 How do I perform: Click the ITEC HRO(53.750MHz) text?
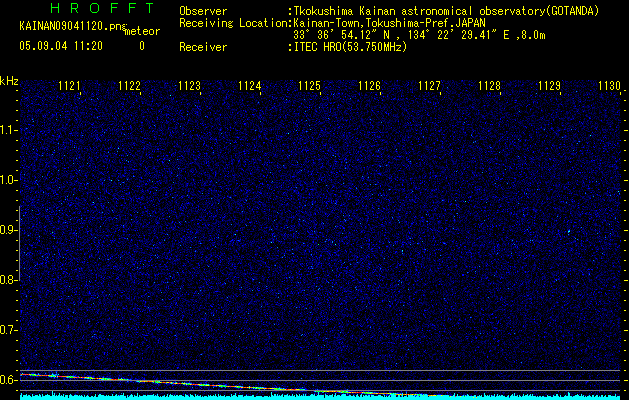(351, 47)
